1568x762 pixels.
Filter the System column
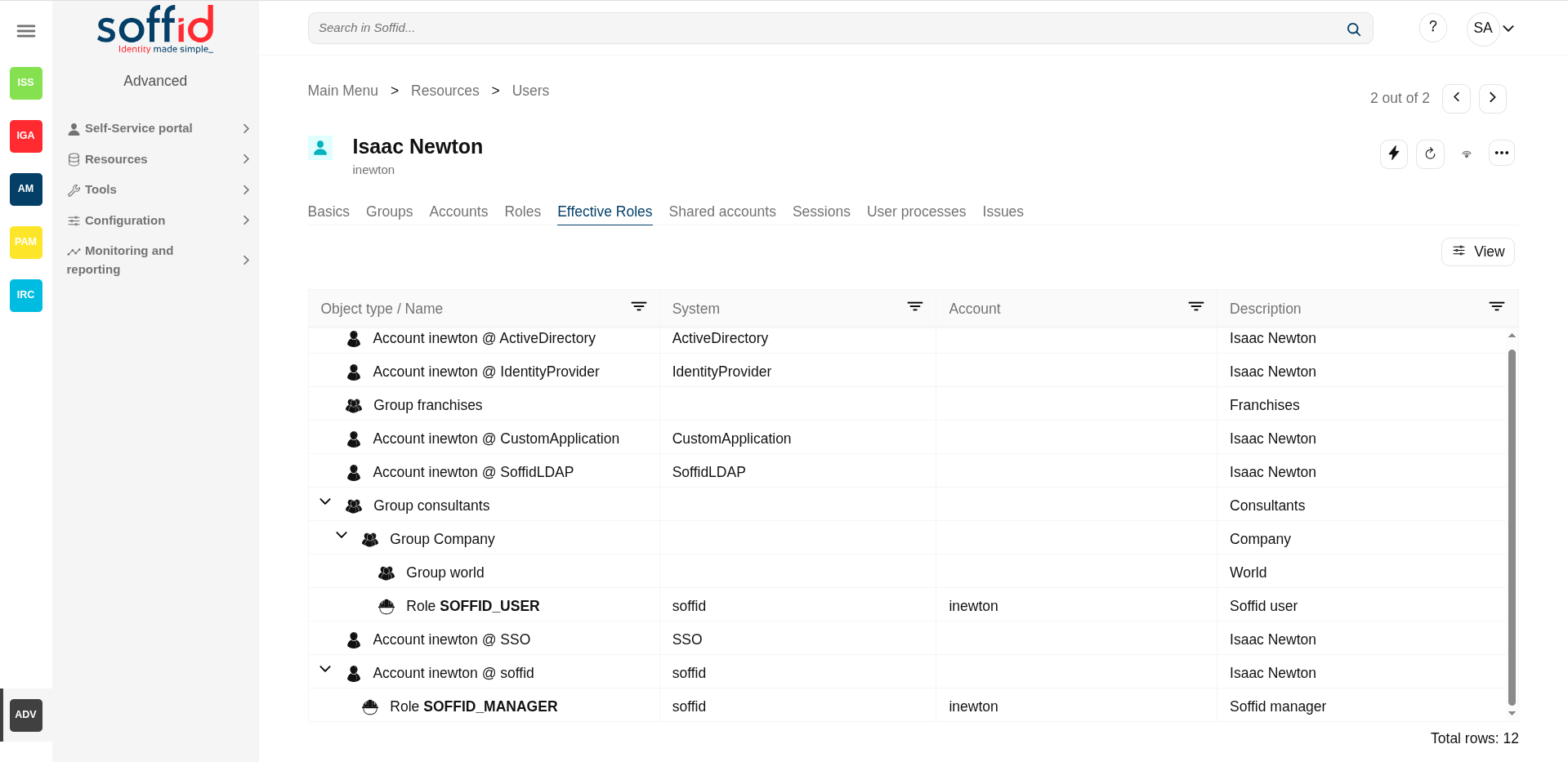[915, 307]
